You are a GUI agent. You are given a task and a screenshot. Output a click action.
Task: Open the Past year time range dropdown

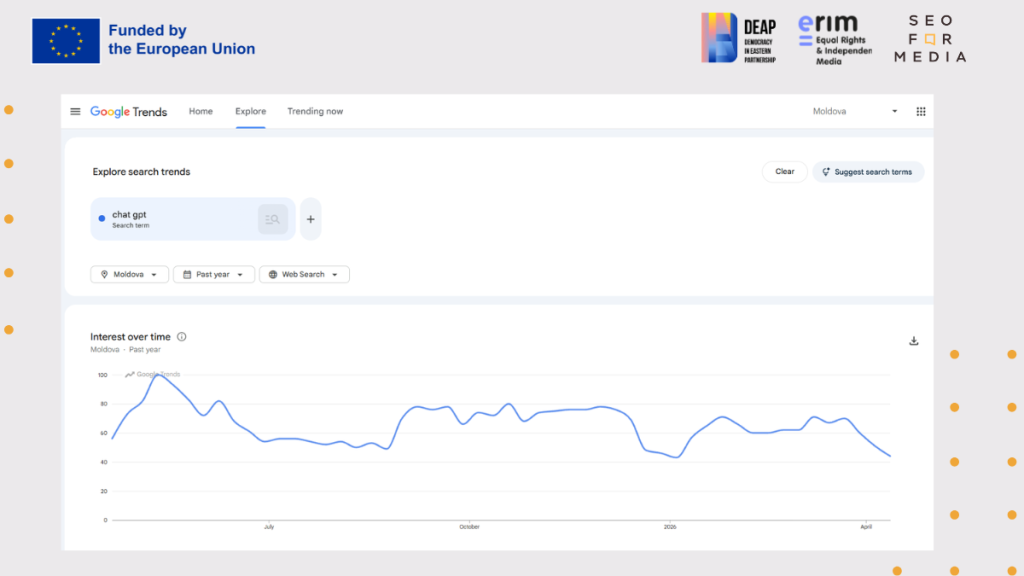pyautogui.click(x=213, y=274)
